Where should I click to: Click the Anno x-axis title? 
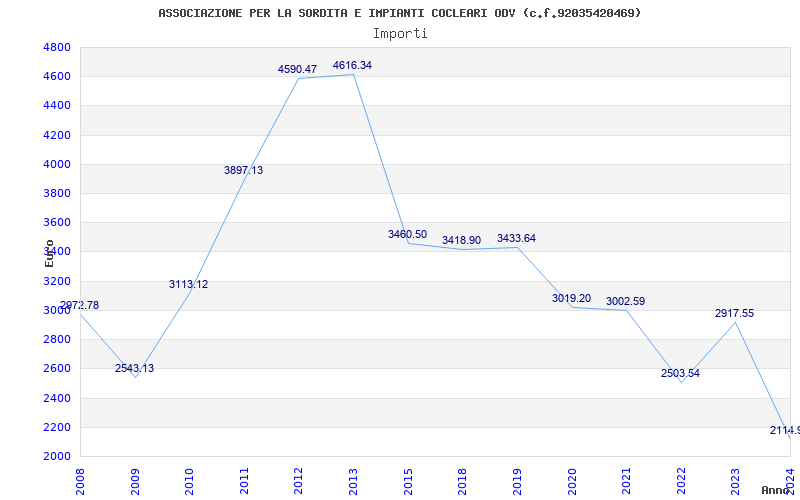775,490
